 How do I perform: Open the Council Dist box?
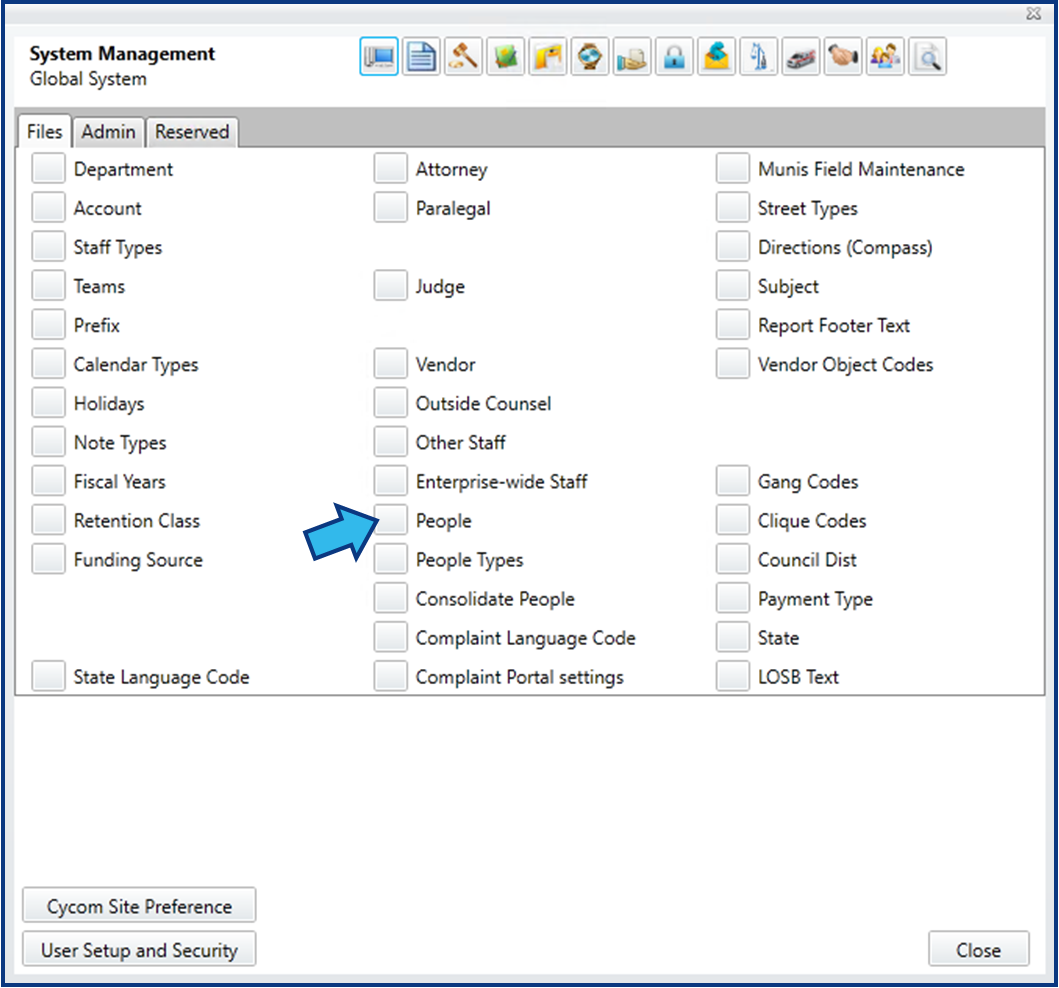pyautogui.click(x=733, y=560)
